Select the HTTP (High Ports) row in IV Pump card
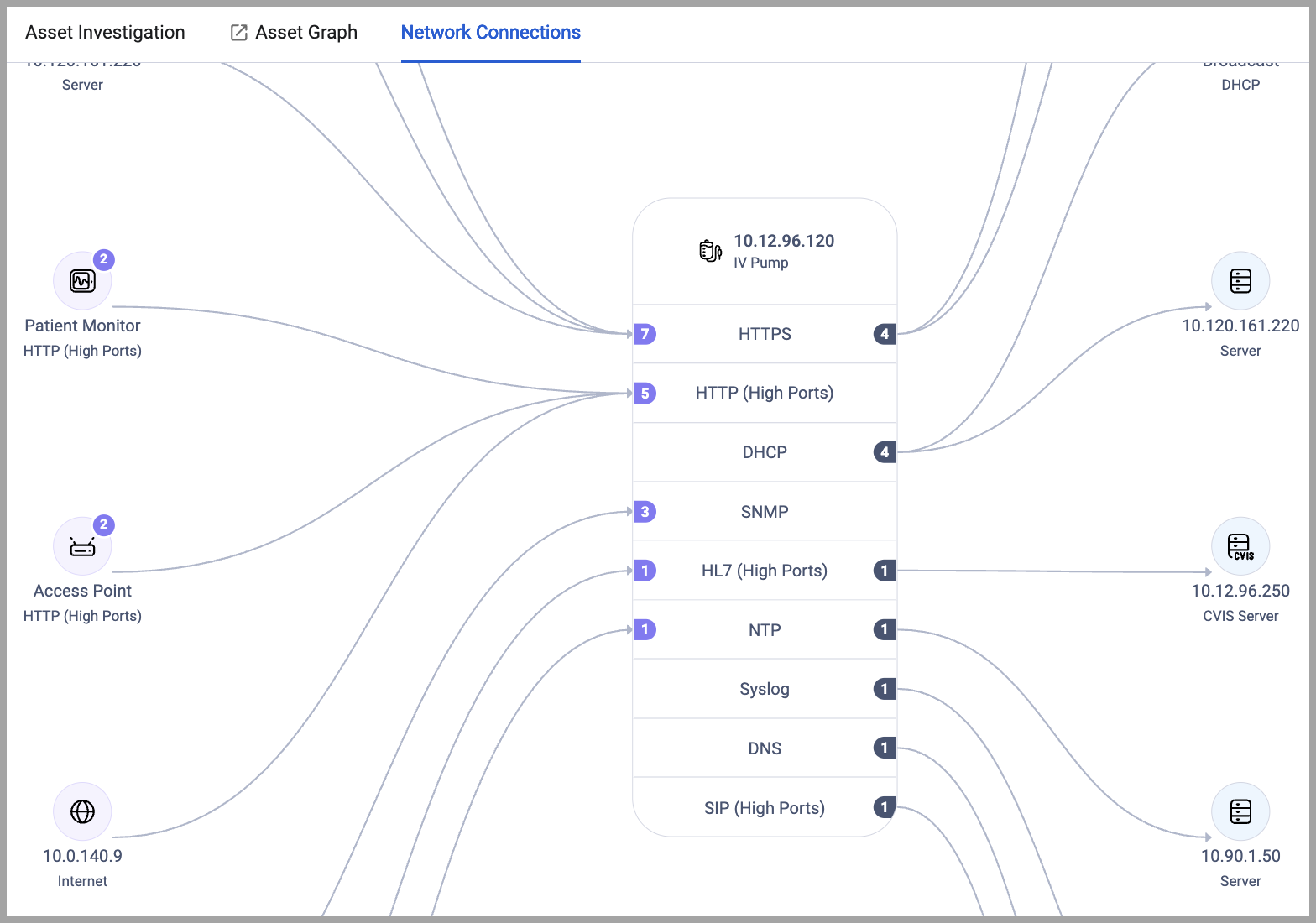Screen dimensions: 1316x923 pyautogui.click(x=765, y=393)
